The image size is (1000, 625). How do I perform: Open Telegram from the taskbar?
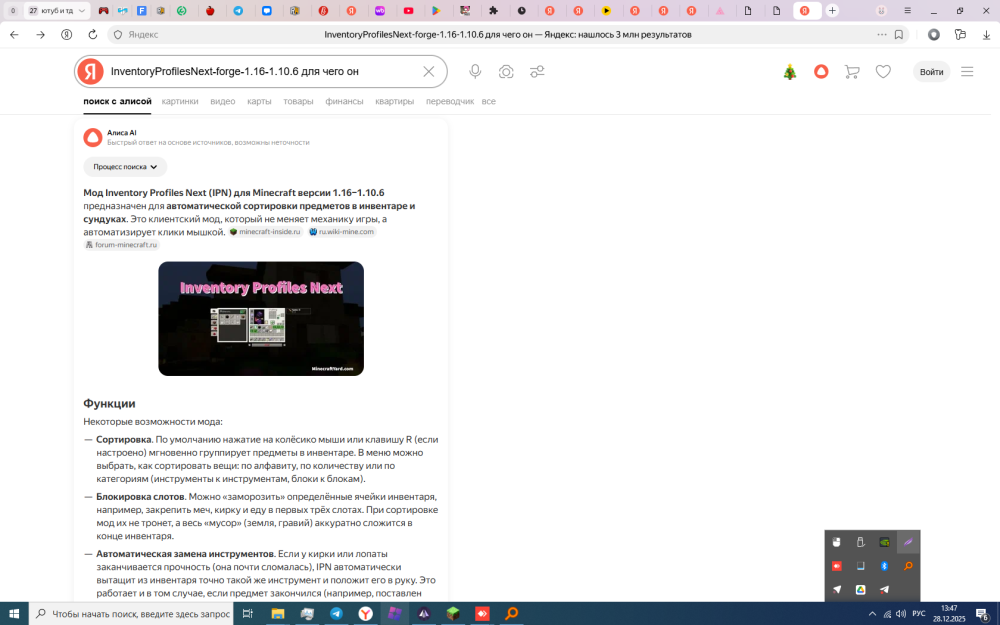336,614
